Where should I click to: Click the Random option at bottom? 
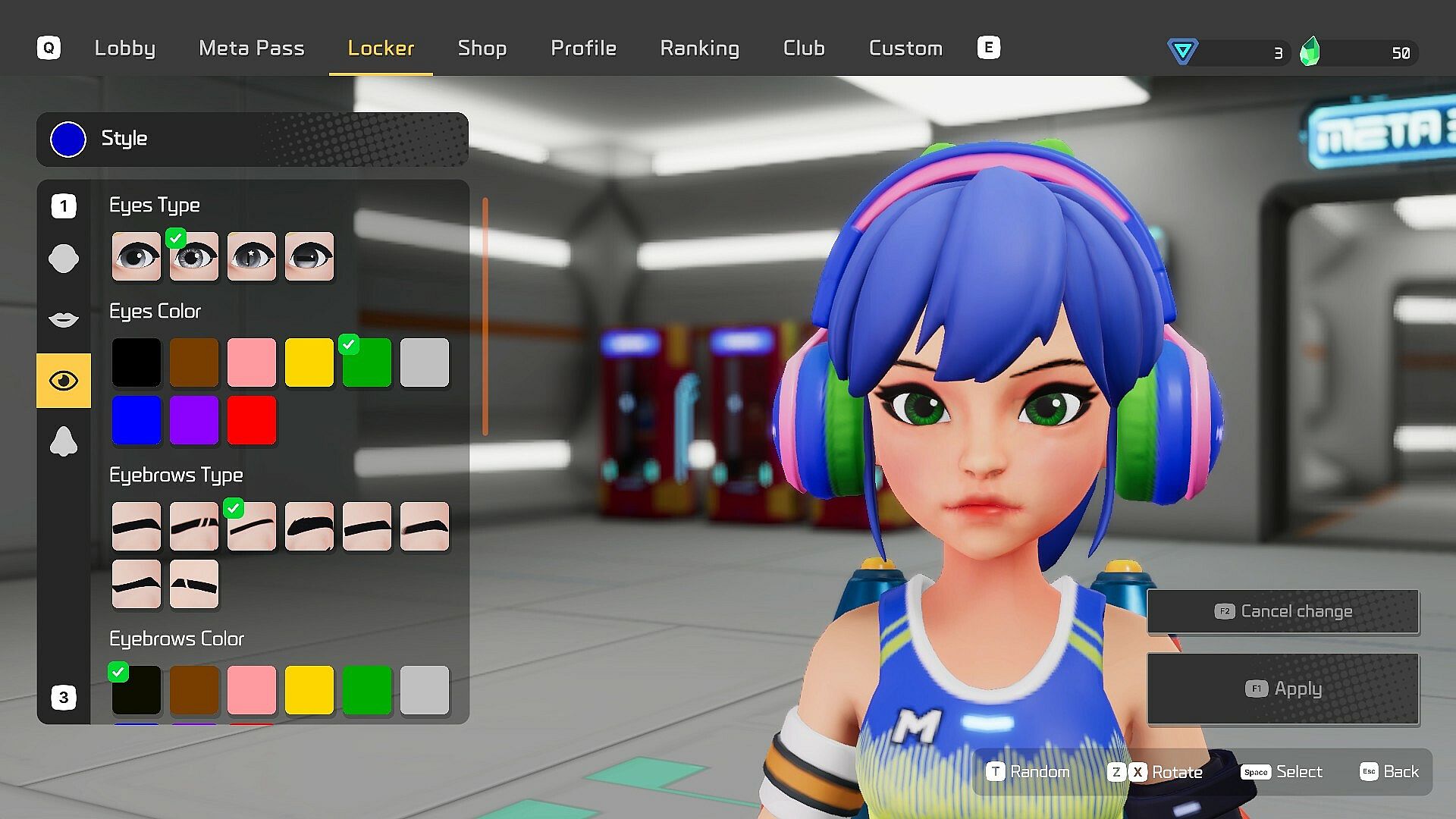[x=1028, y=771]
